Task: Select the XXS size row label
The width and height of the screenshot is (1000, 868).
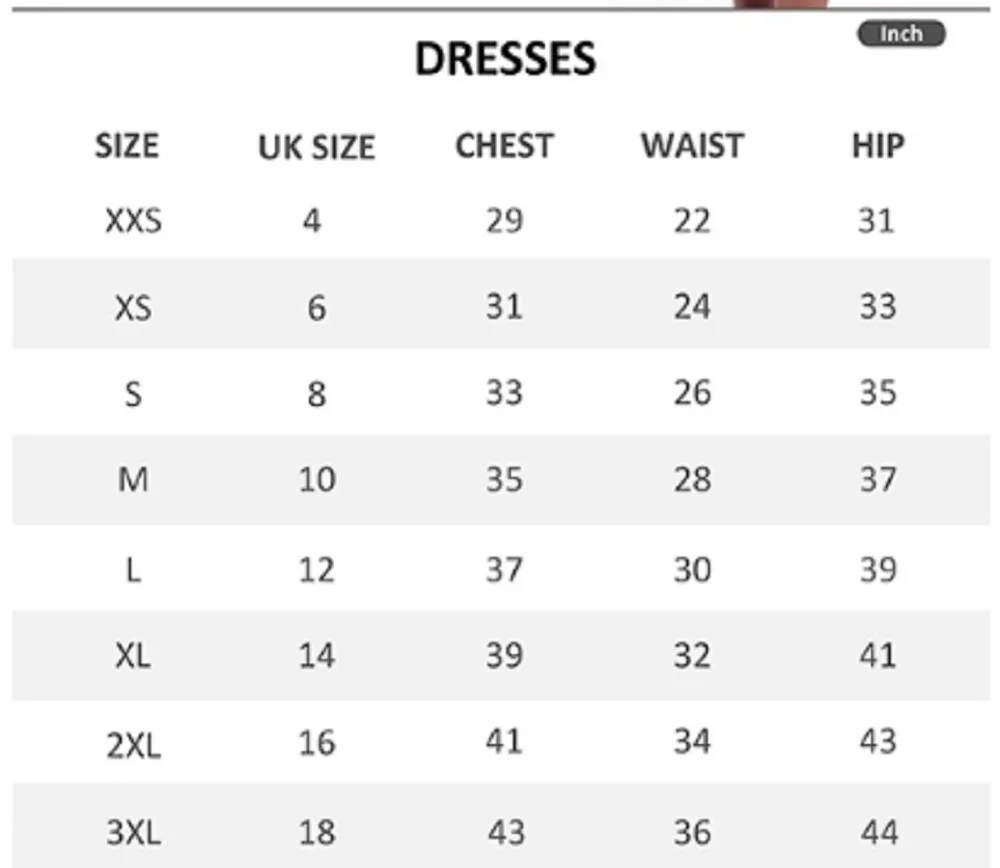Action: pyautogui.click(x=133, y=220)
